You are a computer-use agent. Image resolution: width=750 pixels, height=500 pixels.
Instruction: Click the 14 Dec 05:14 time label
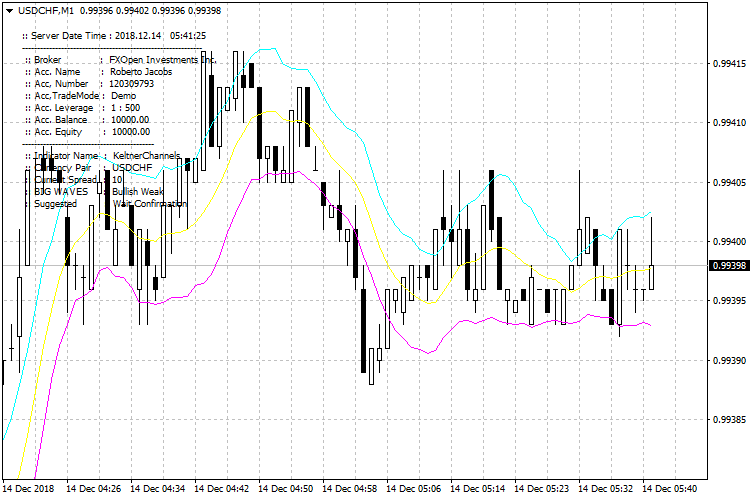coord(478,489)
